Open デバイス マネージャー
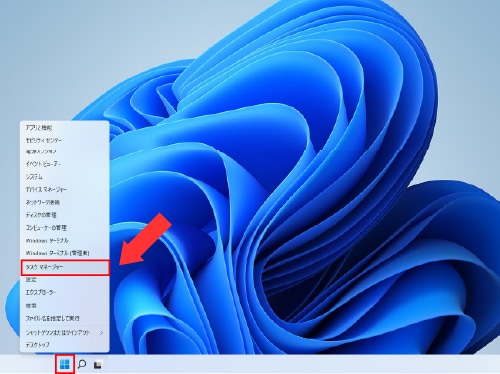The width and height of the screenshot is (500, 374). (x=65, y=189)
